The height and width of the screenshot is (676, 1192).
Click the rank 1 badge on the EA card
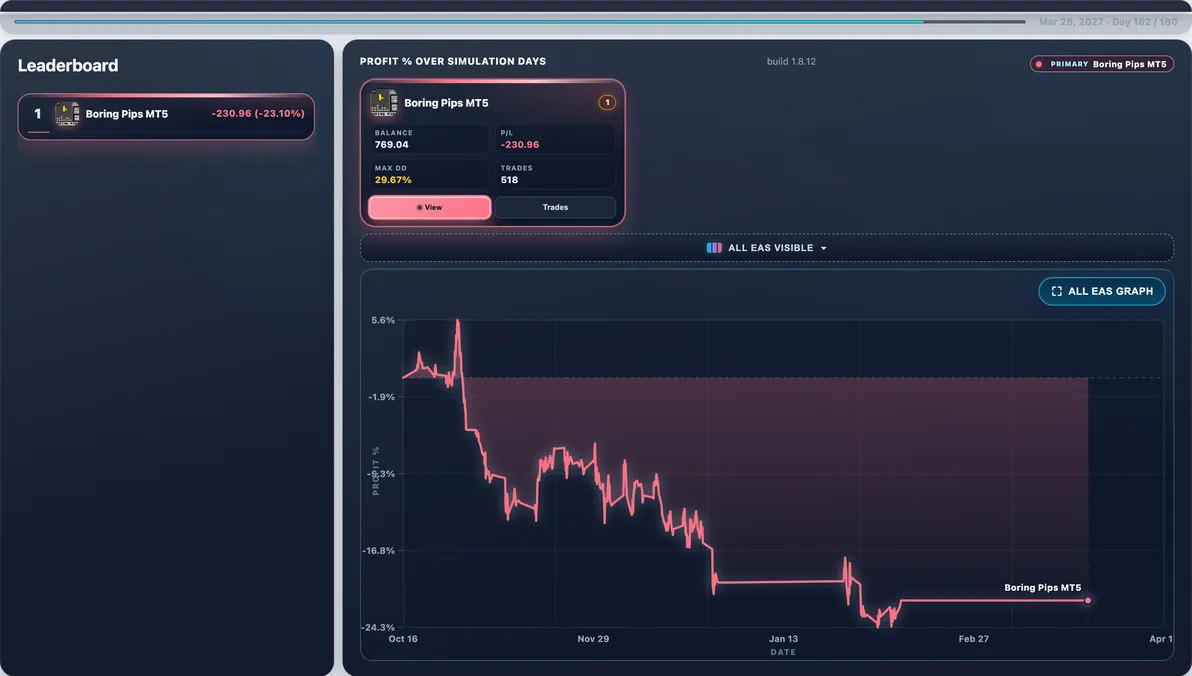click(x=607, y=102)
